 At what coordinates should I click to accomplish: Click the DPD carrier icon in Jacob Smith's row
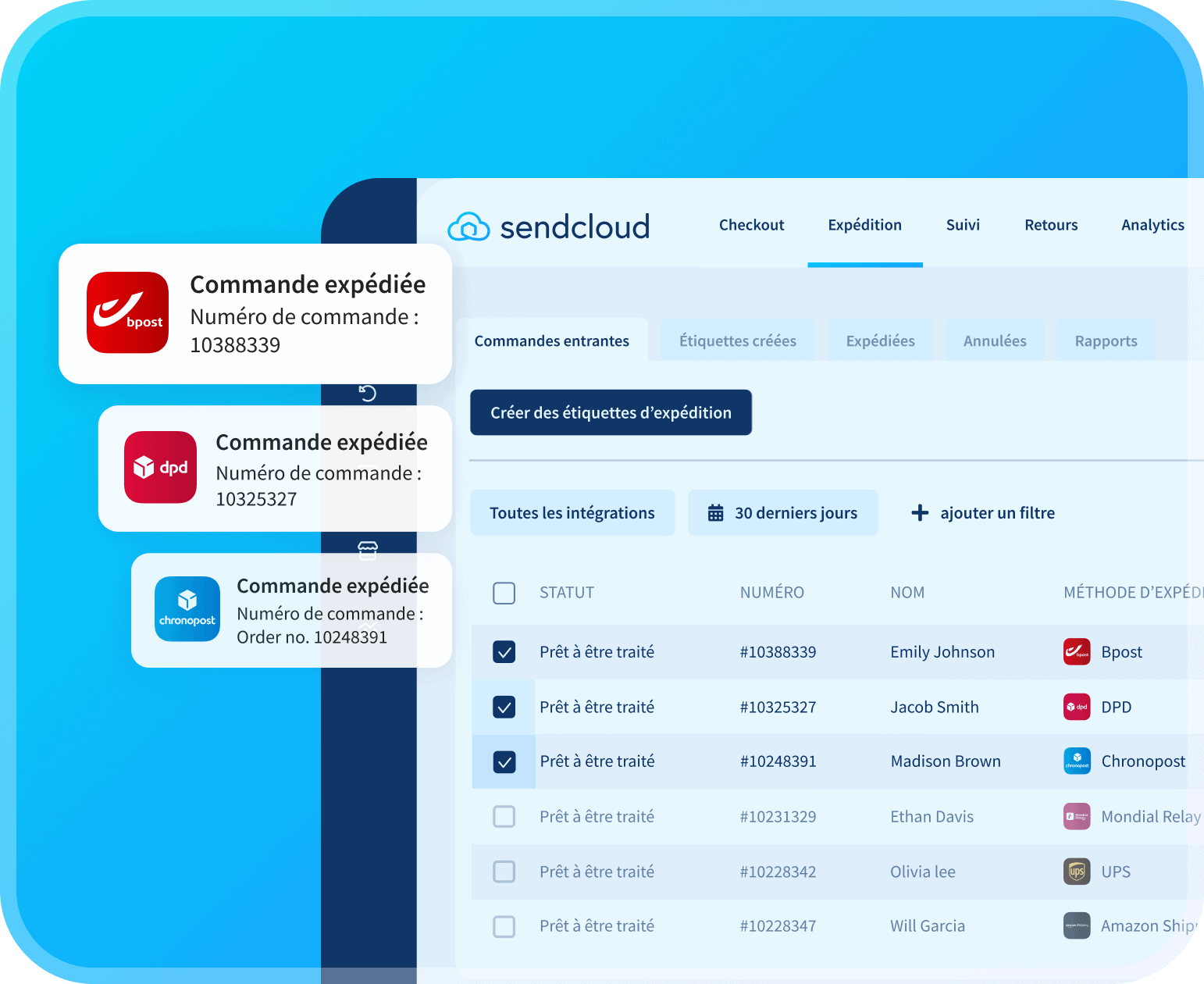(1077, 707)
